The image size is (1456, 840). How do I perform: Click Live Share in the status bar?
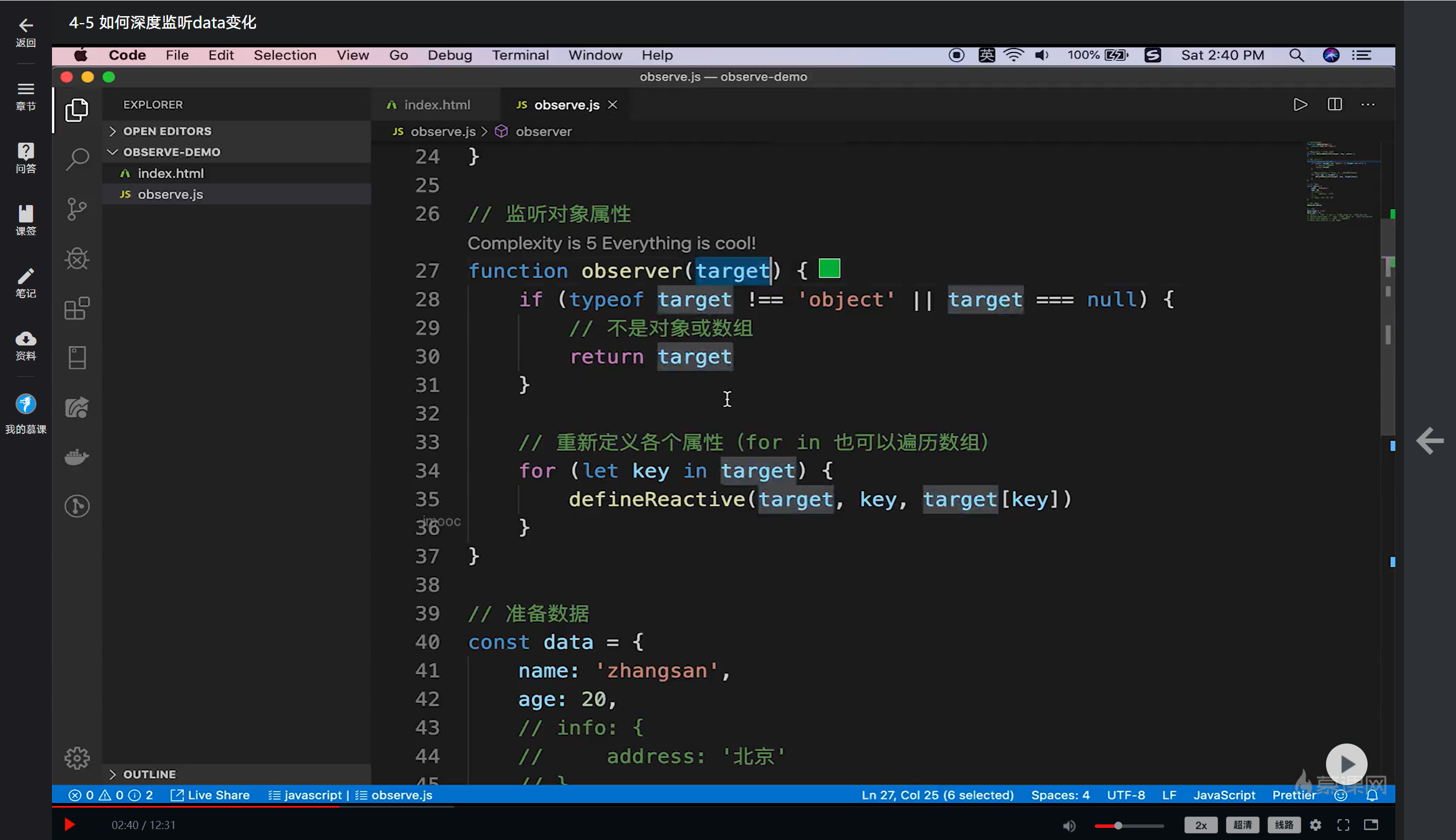pos(211,795)
